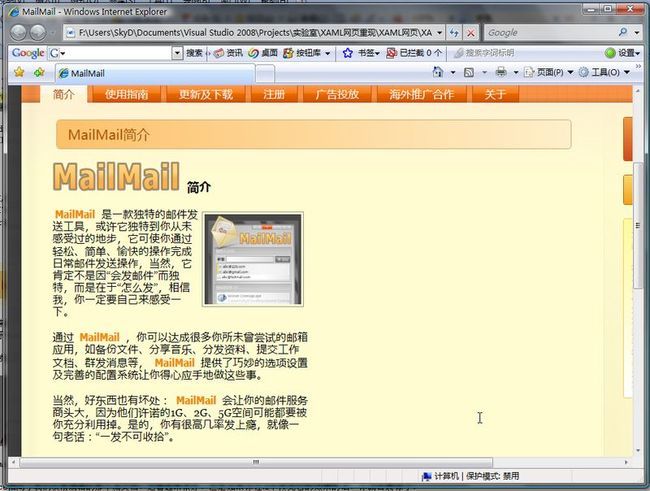Viewport: 650px width, 491px height.
Task: Select the MailMail browser tab
Action: (155, 73)
